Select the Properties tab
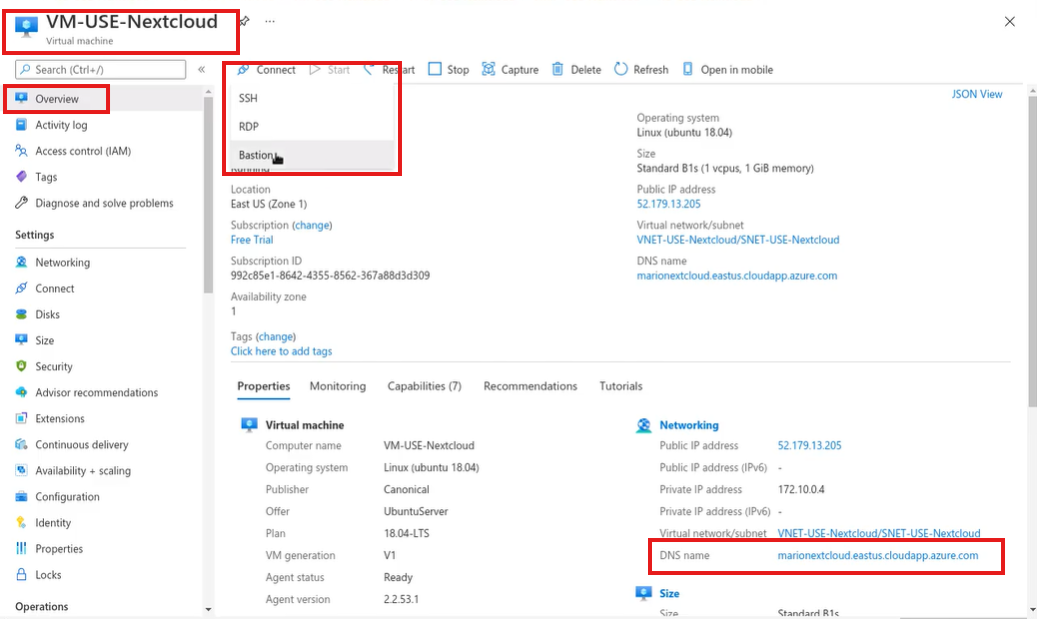 (263, 386)
